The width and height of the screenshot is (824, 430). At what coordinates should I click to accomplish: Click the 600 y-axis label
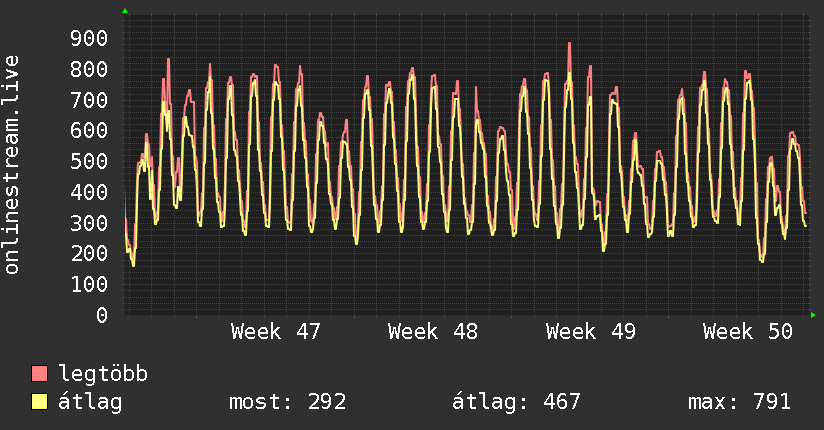click(89, 130)
